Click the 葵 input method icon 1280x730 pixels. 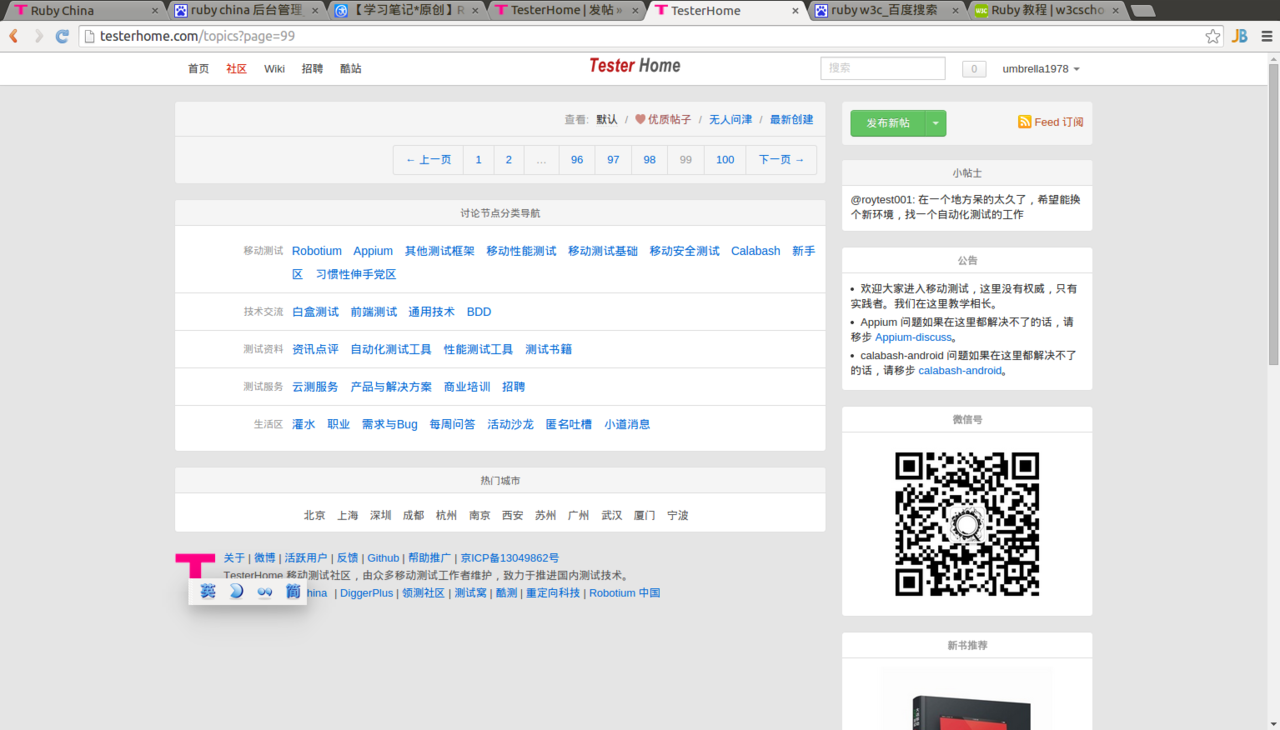click(x=207, y=591)
